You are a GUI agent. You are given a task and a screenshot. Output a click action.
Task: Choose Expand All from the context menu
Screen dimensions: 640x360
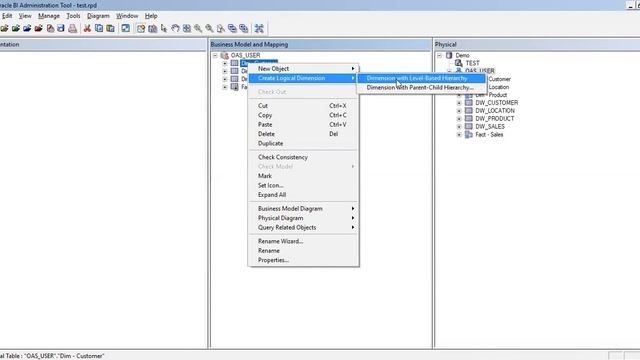coord(304,195)
